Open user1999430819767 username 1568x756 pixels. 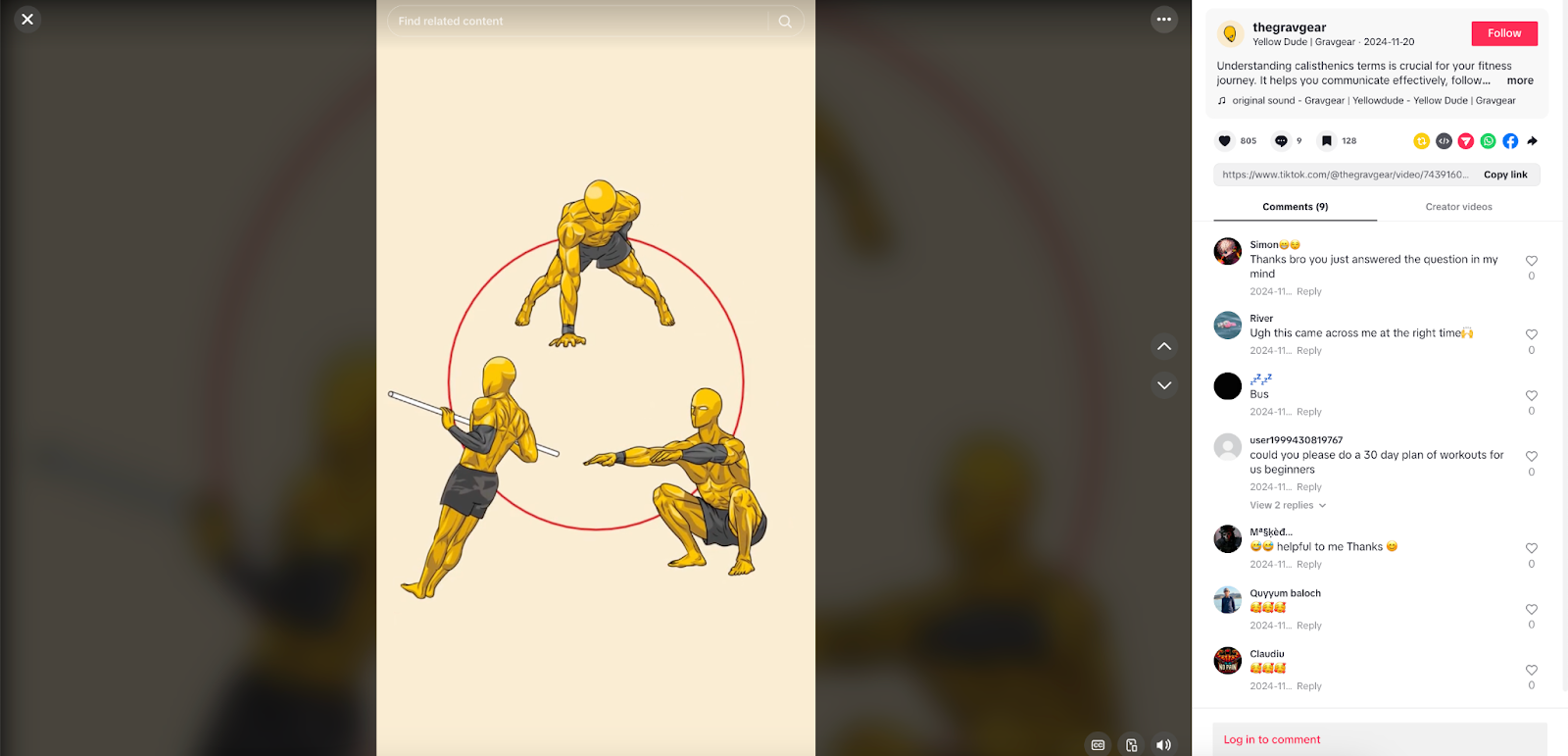[x=1296, y=440]
